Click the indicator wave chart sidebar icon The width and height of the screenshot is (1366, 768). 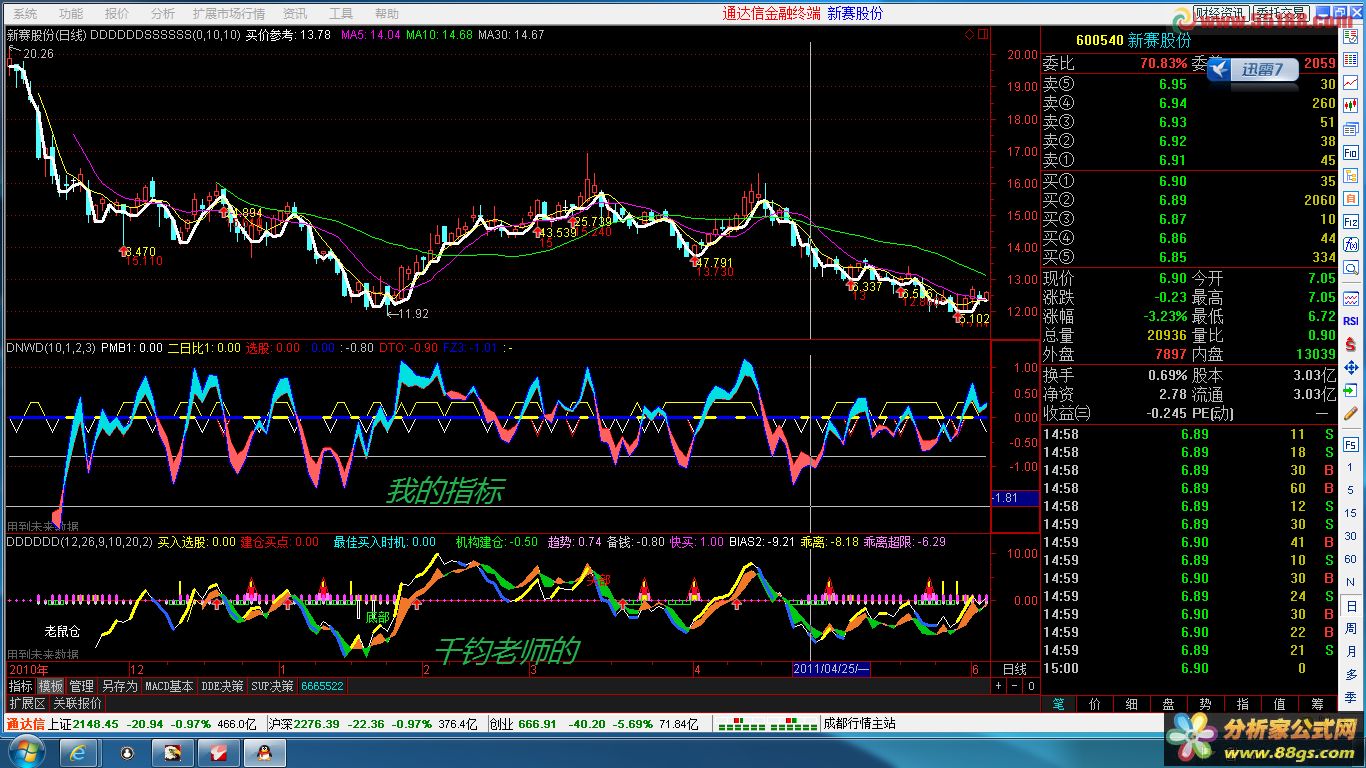click(1351, 299)
